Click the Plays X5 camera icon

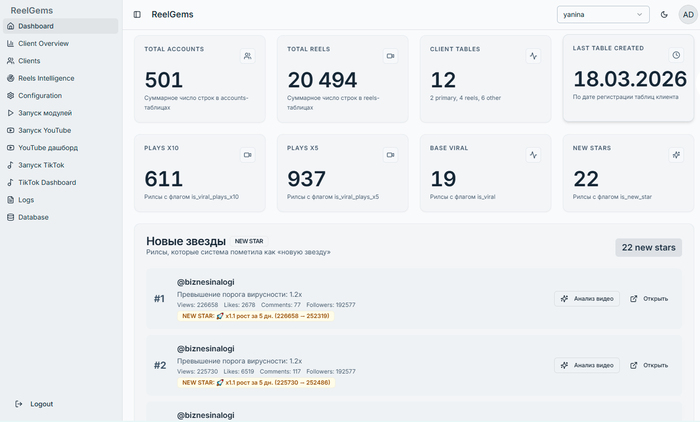[391, 155]
